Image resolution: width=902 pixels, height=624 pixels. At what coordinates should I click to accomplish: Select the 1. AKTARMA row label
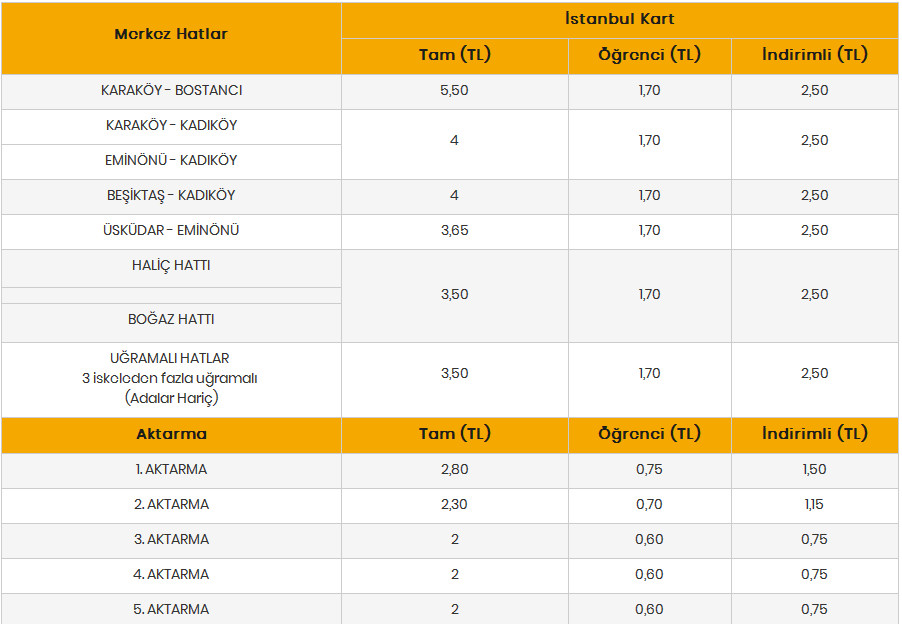point(171,469)
